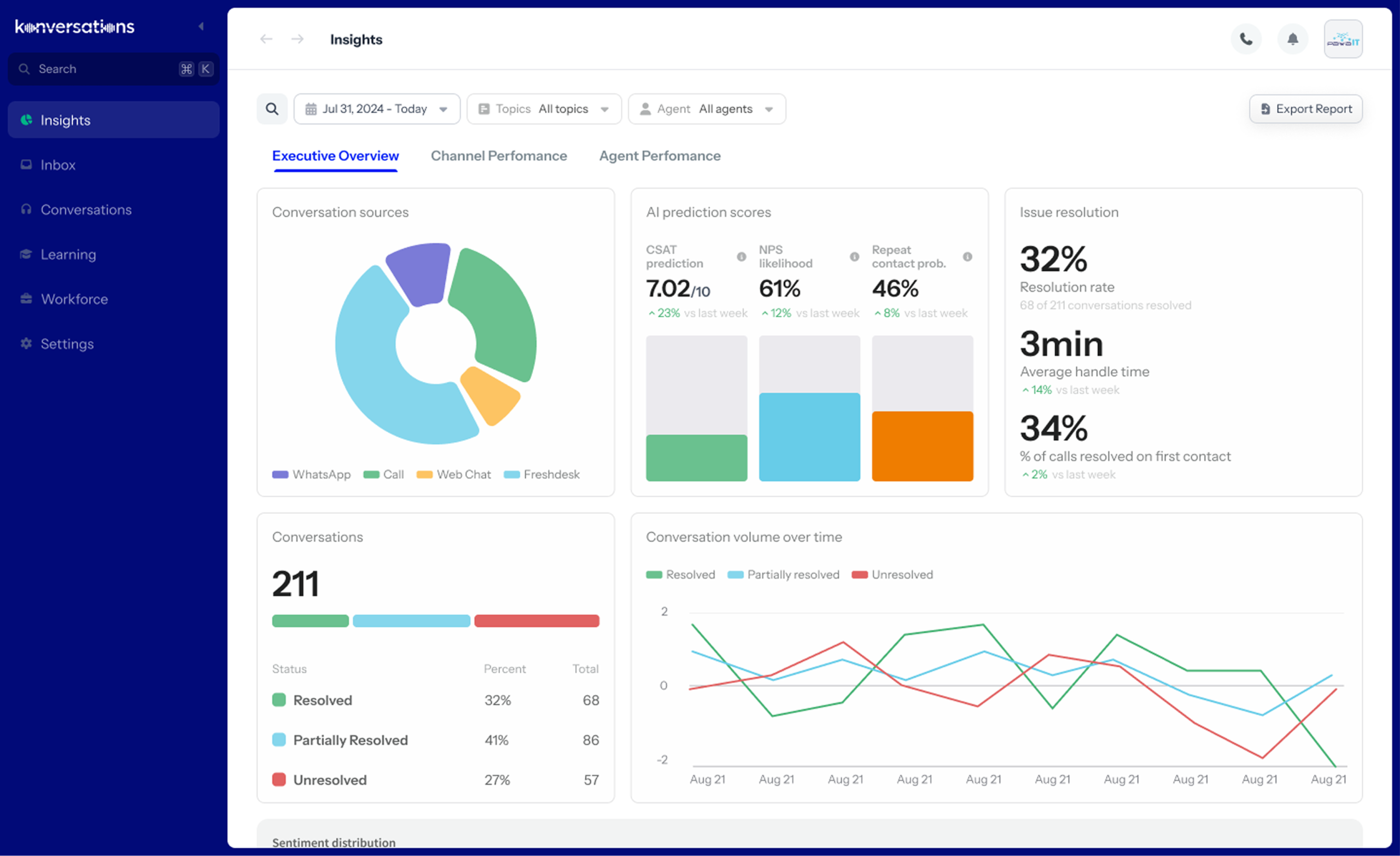
Task: Click the magnifier search icon beside date filter
Action: pos(272,108)
